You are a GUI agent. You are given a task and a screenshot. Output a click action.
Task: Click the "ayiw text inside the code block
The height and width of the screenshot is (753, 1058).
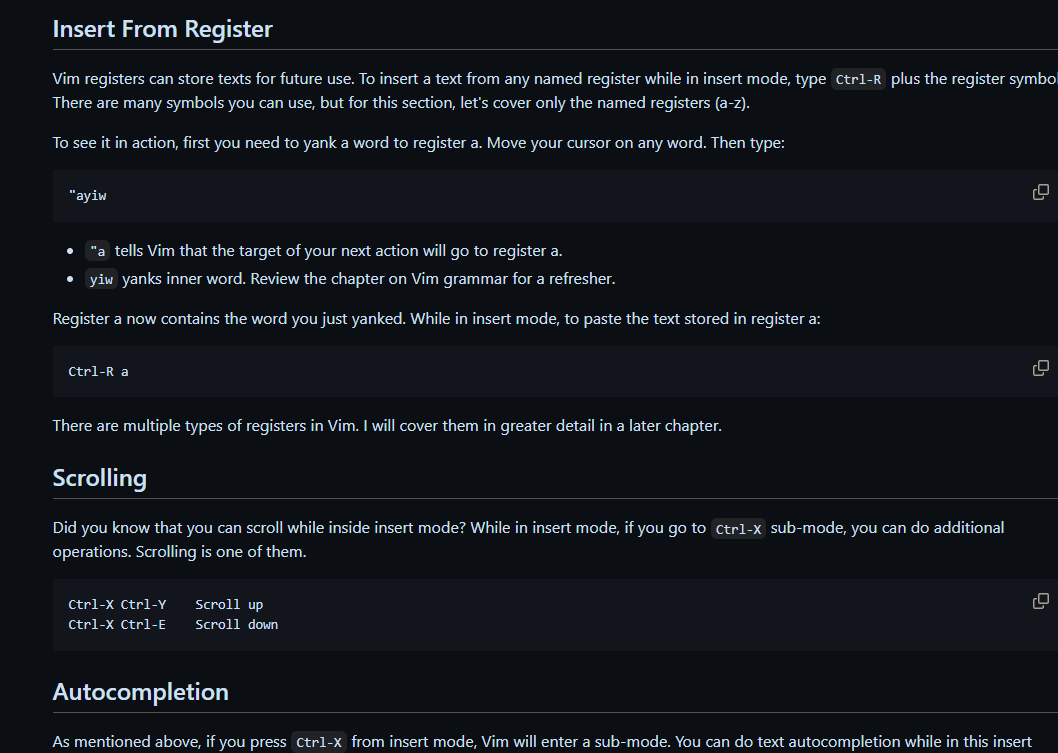(87, 196)
